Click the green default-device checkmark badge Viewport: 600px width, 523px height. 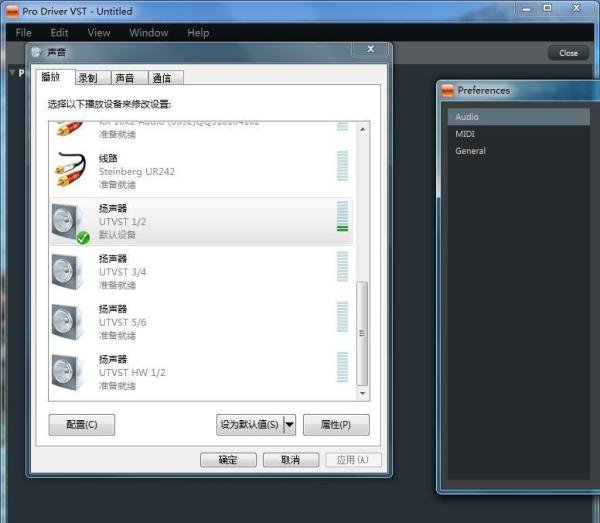tap(83, 238)
